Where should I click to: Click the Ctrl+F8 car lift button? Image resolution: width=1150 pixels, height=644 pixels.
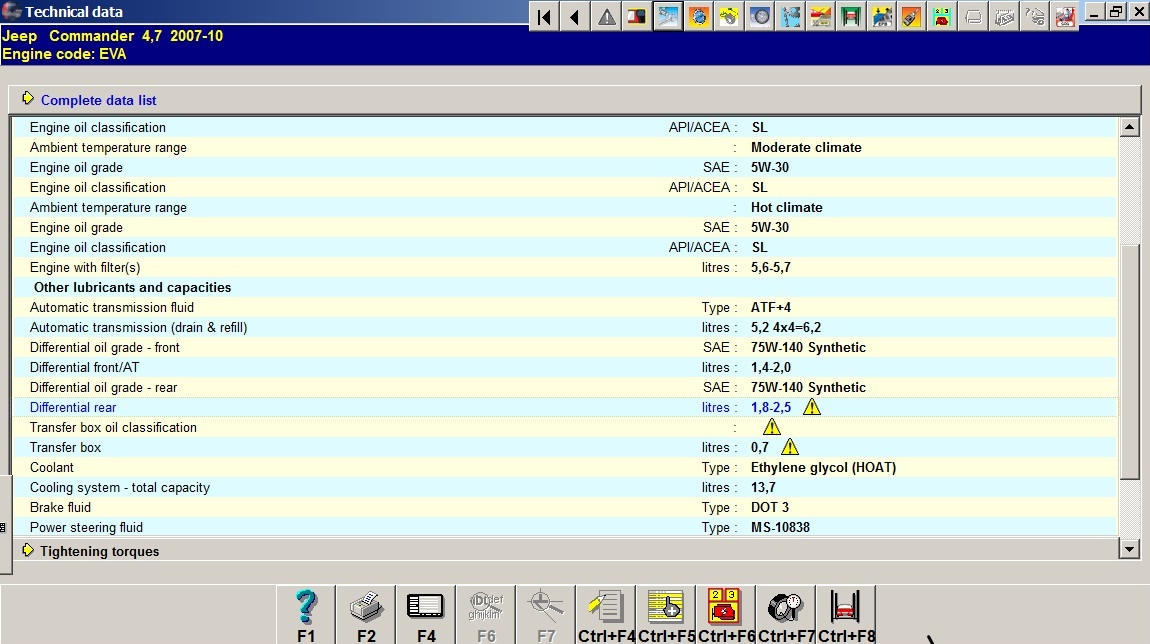click(846, 614)
